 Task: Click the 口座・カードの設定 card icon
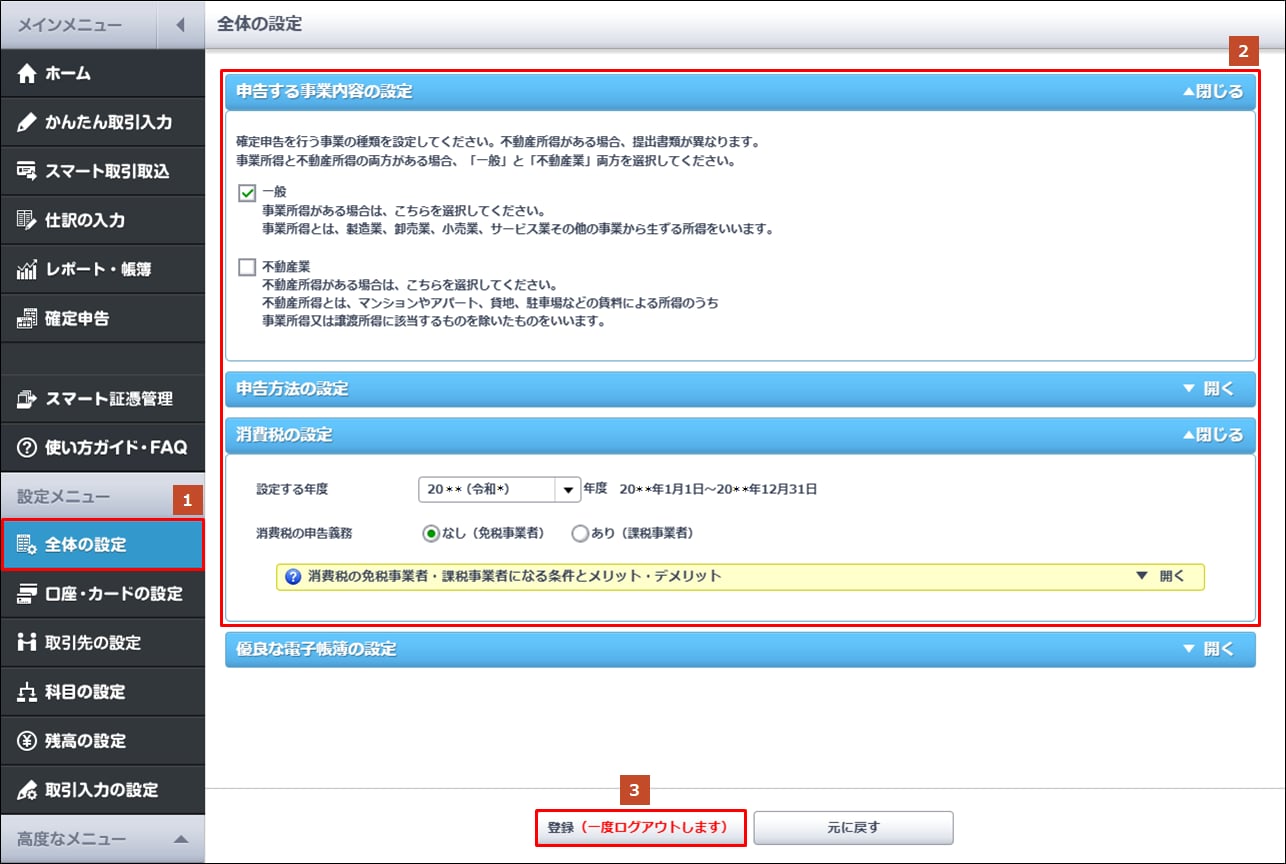click(27, 594)
